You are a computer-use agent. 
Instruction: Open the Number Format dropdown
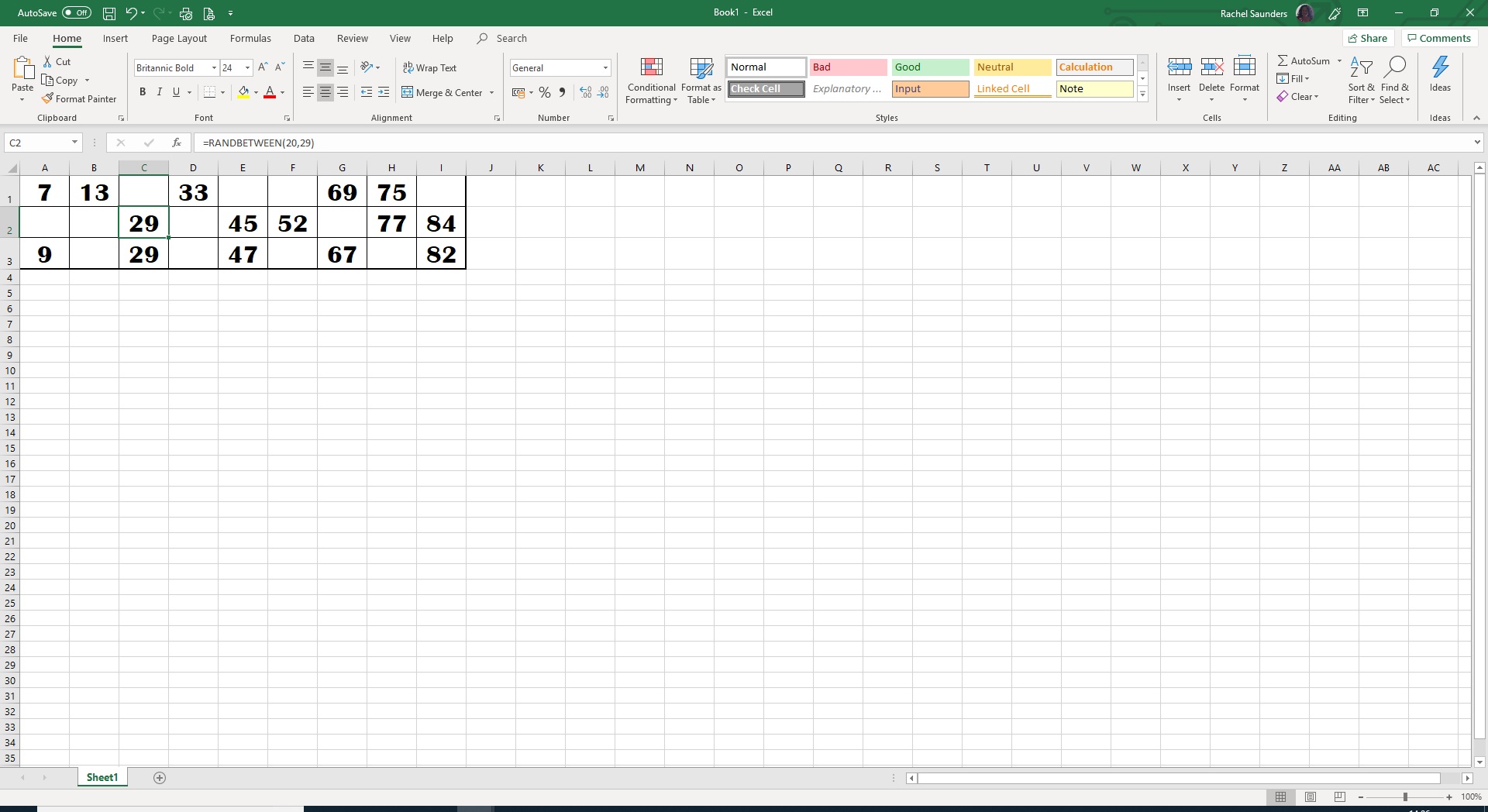click(605, 67)
